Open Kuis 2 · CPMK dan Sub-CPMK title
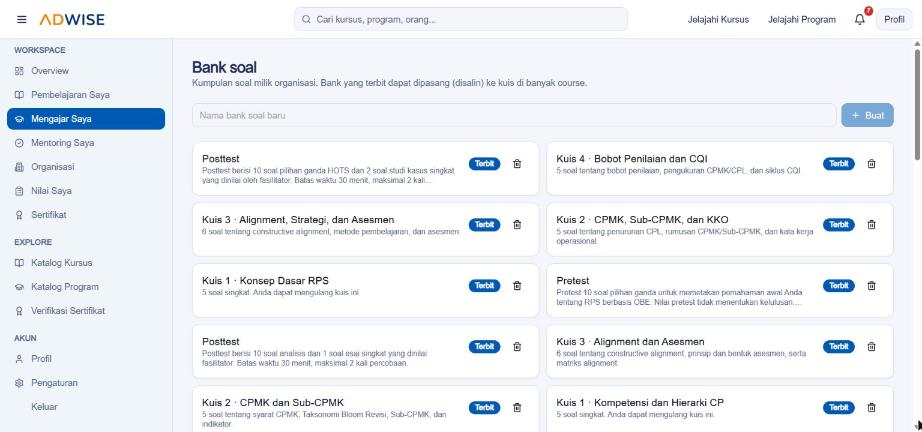The height and width of the screenshot is (432, 922). tap(273, 403)
